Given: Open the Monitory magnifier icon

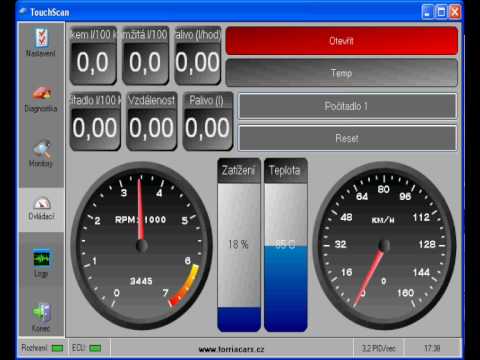Looking at the screenshot, I should coord(41,149).
